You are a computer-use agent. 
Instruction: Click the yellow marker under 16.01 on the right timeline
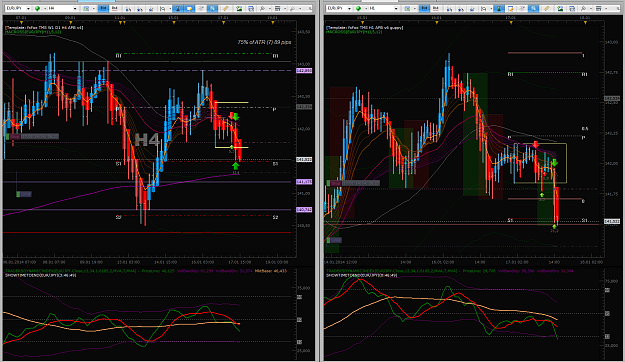(x=437, y=23)
